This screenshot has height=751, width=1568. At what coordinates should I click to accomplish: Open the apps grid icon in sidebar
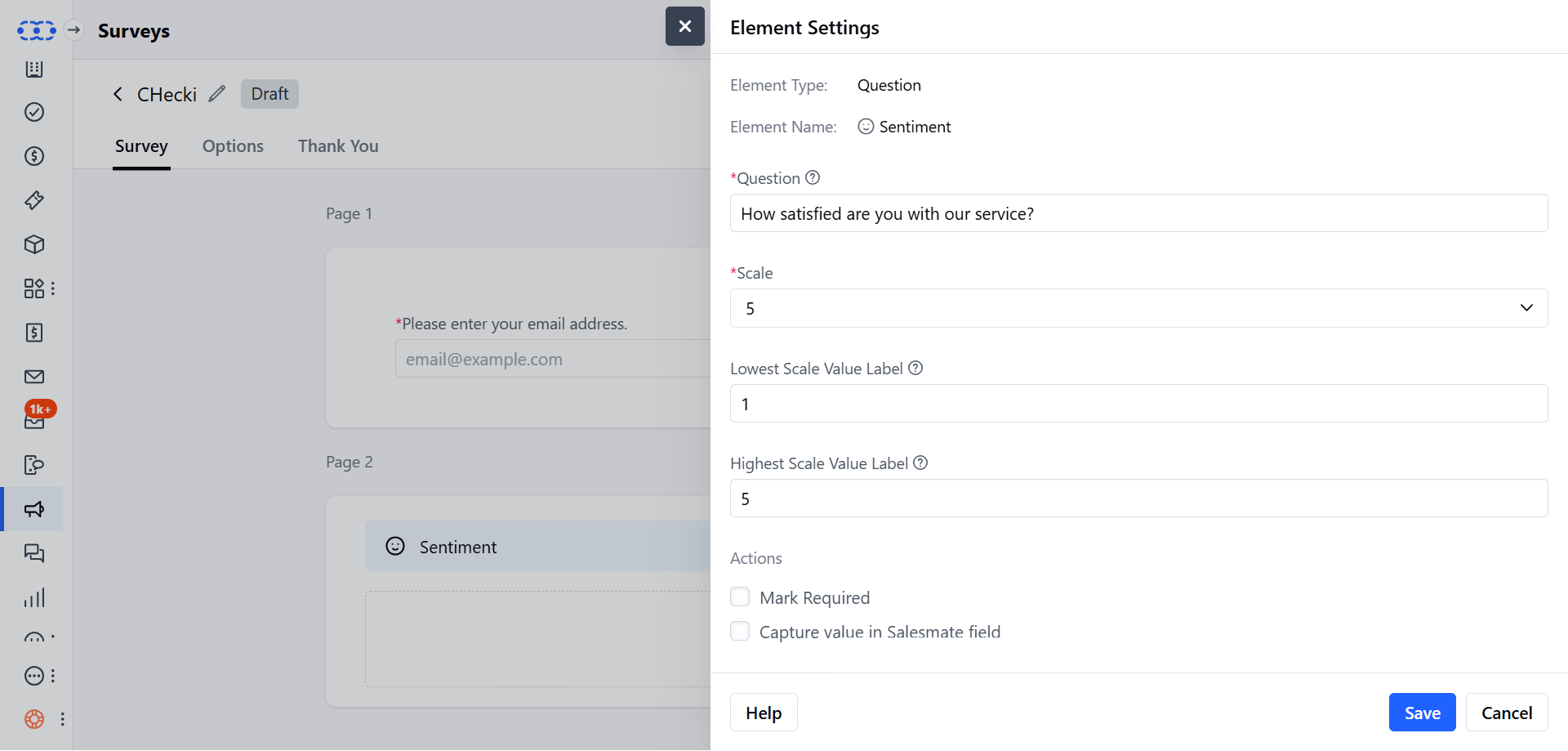point(34,288)
